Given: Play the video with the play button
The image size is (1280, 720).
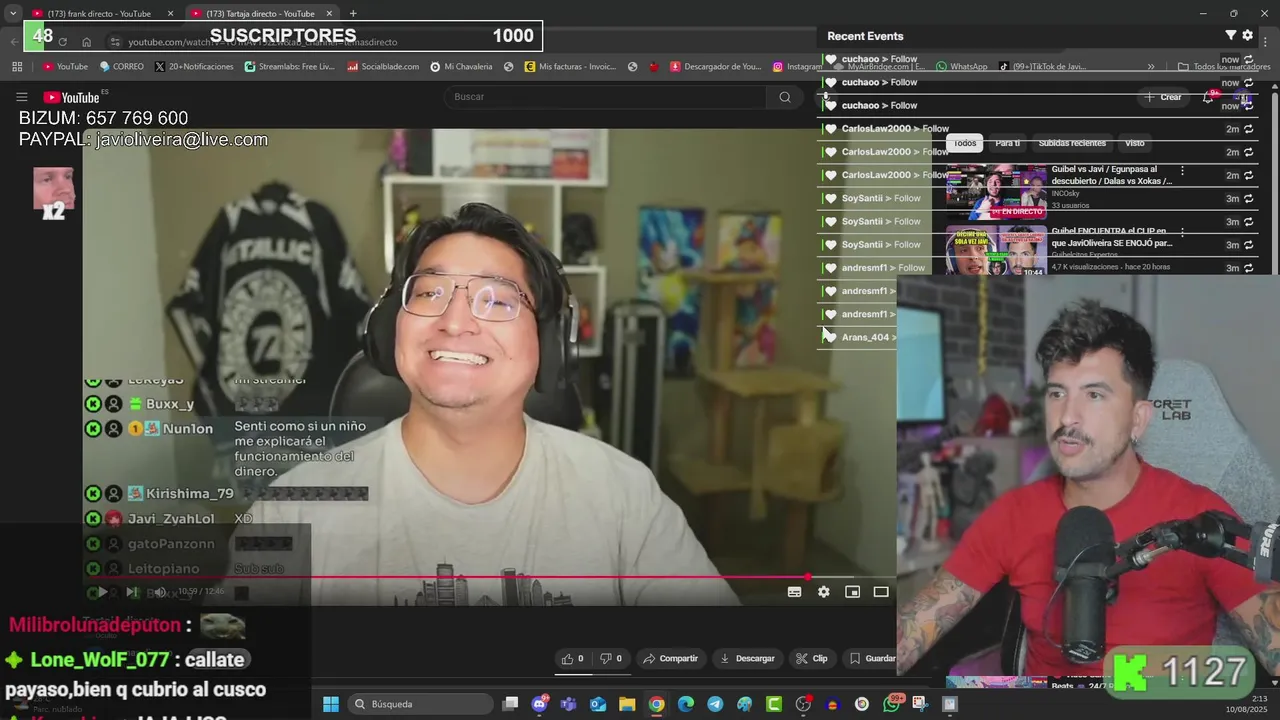Looking at the screenshot, I should [102, 592].
